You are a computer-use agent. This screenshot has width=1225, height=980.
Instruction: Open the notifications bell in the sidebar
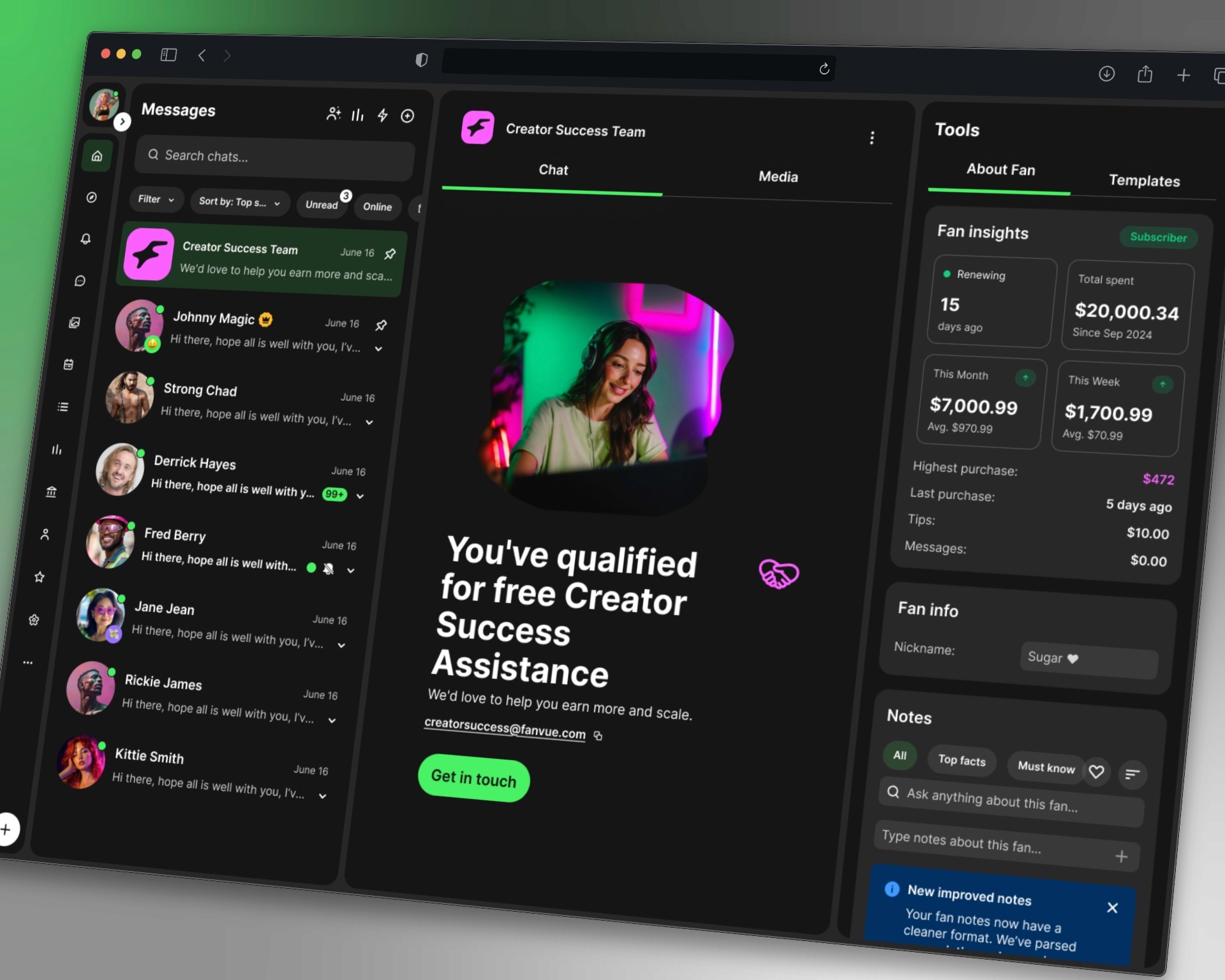[85, 239]
